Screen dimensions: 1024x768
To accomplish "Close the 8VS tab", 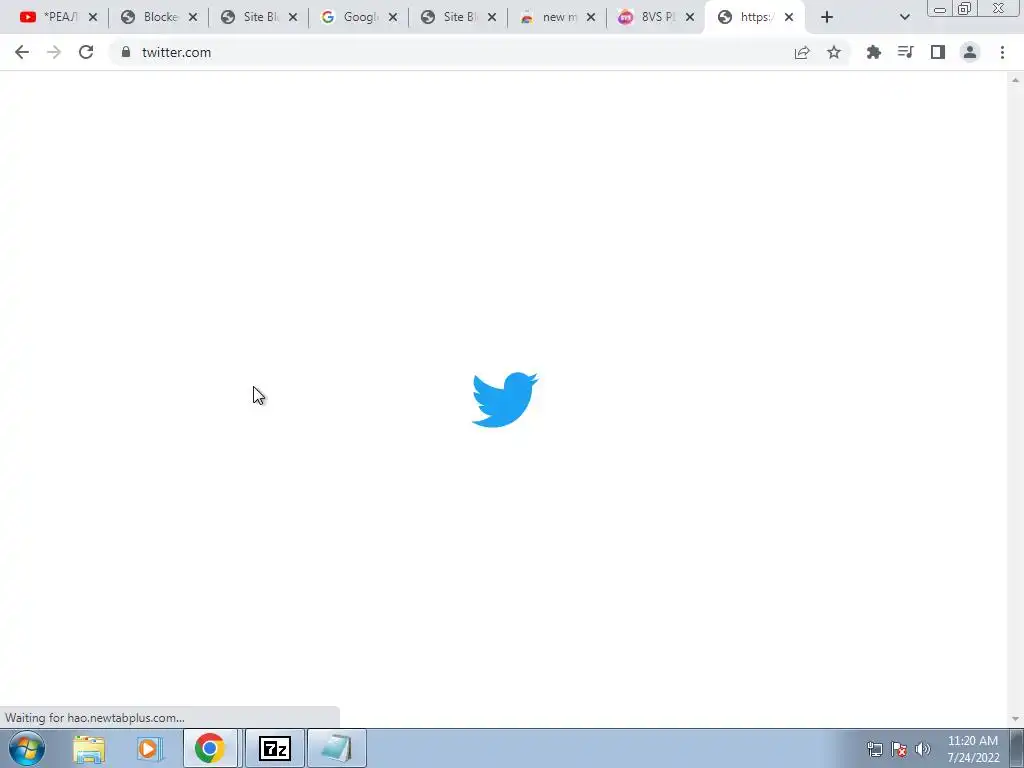I will [690, 18].
